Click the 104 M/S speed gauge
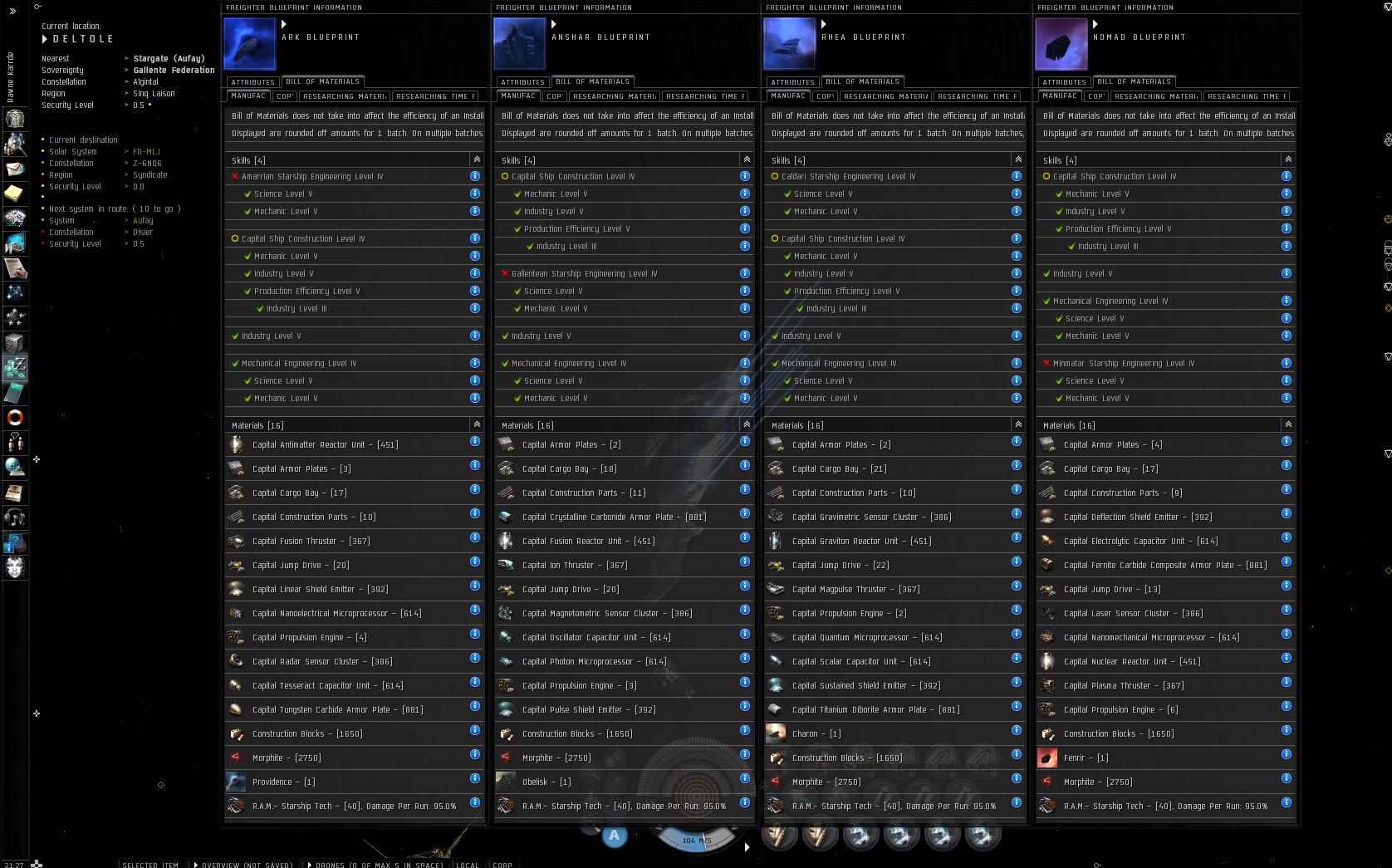This screenshot has width=1392, height=868. 696,840
